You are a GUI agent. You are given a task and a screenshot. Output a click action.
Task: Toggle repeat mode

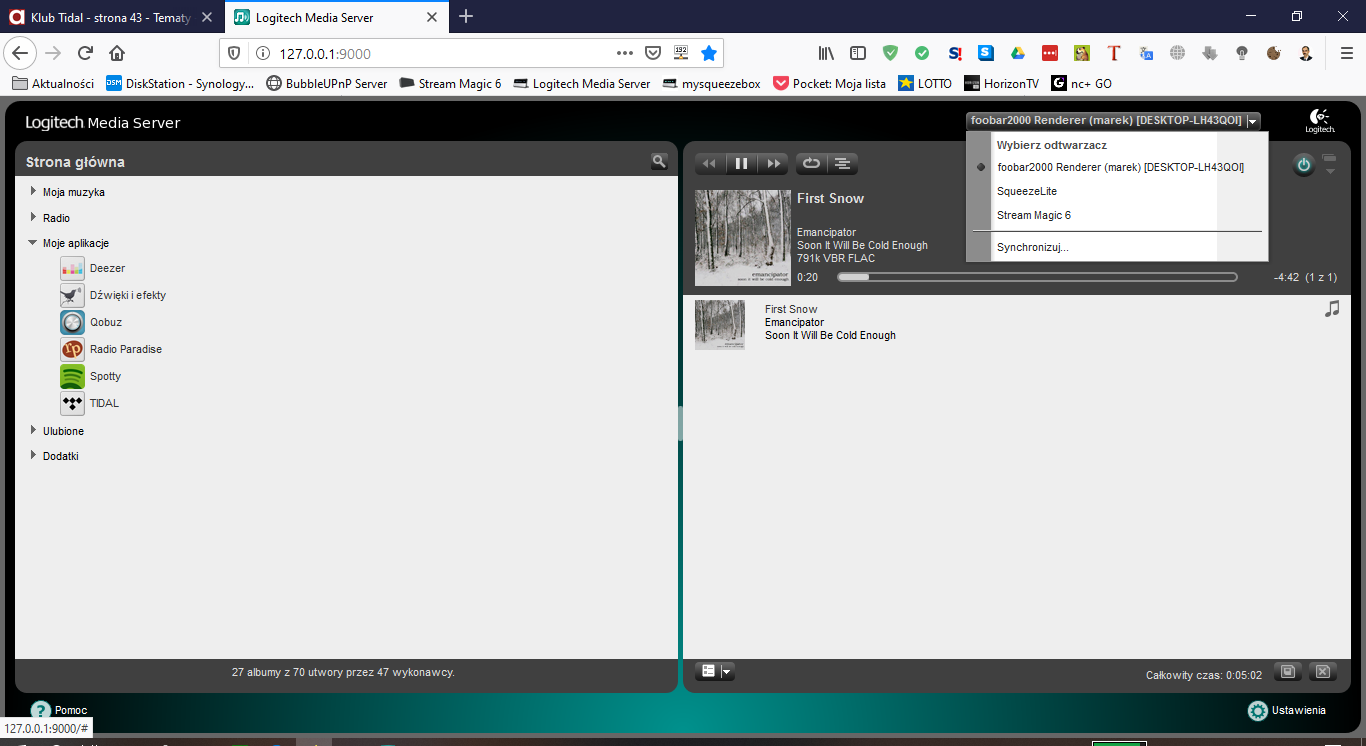tap(811, 164)
